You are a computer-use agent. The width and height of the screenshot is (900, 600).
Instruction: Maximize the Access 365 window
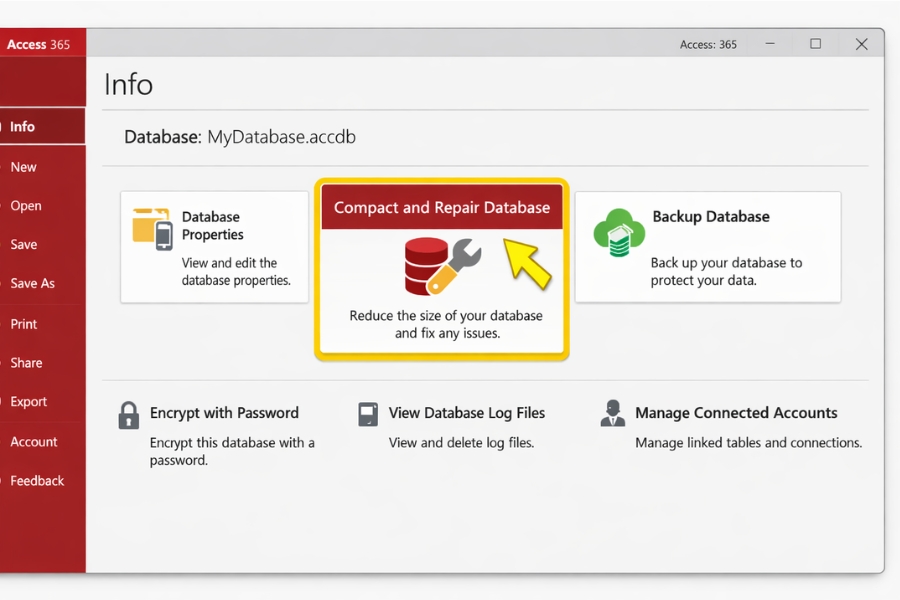[815, 44]
